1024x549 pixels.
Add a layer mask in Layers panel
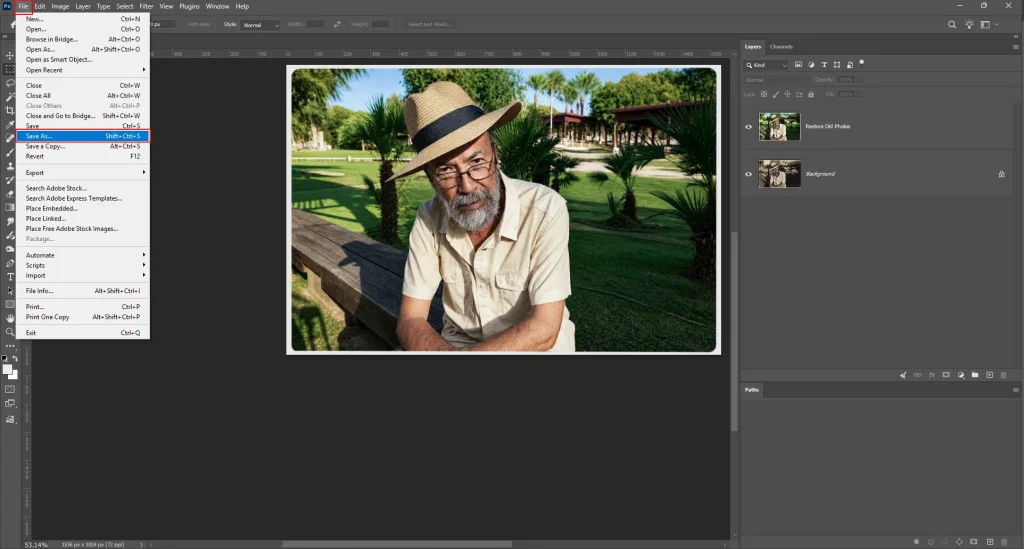[946, 375]
